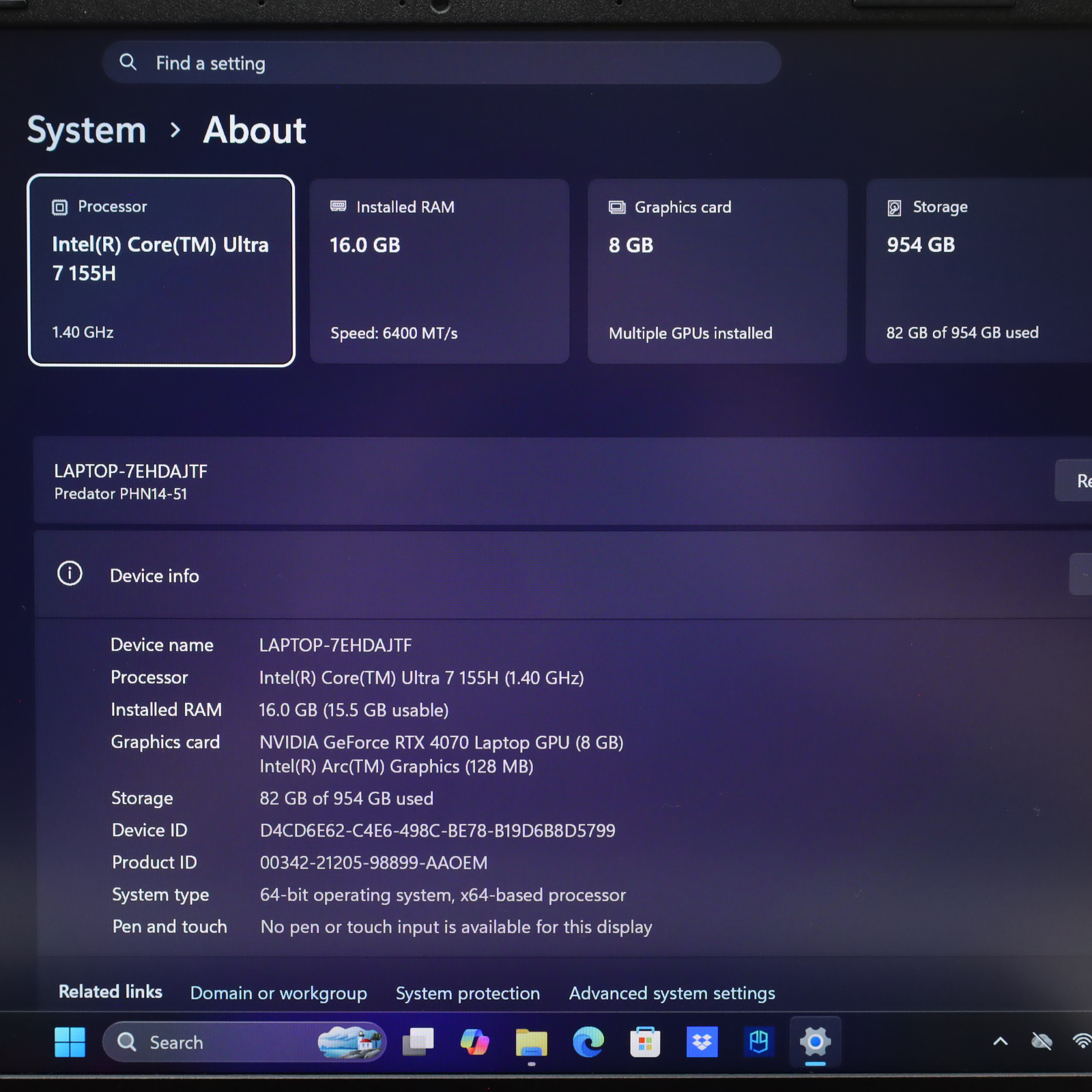
Task: Select the Installed RAM card
Action: 440,271
